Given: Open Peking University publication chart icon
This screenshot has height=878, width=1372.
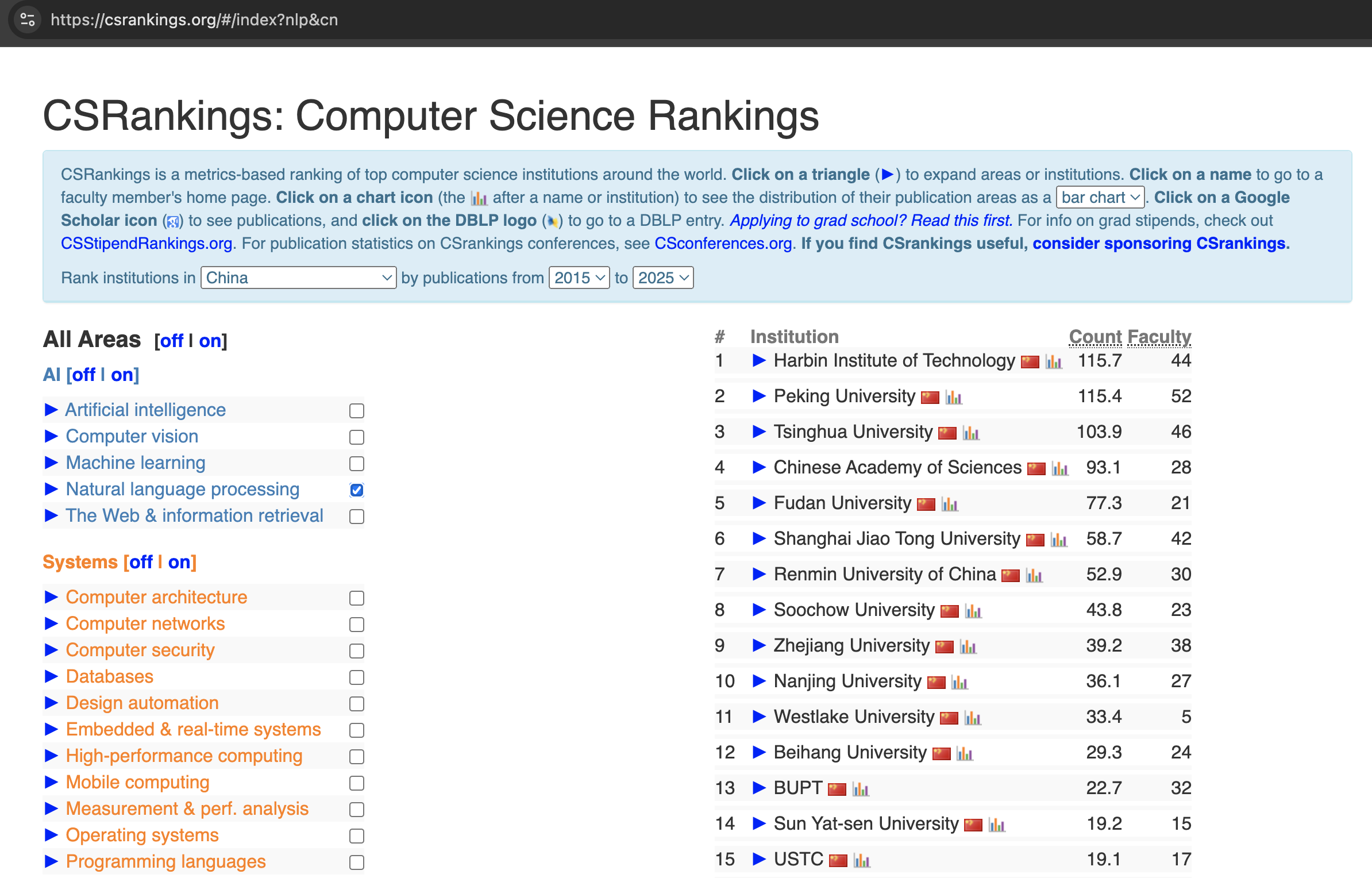Looking at the screenshot, I should click(x=953, y=397).
